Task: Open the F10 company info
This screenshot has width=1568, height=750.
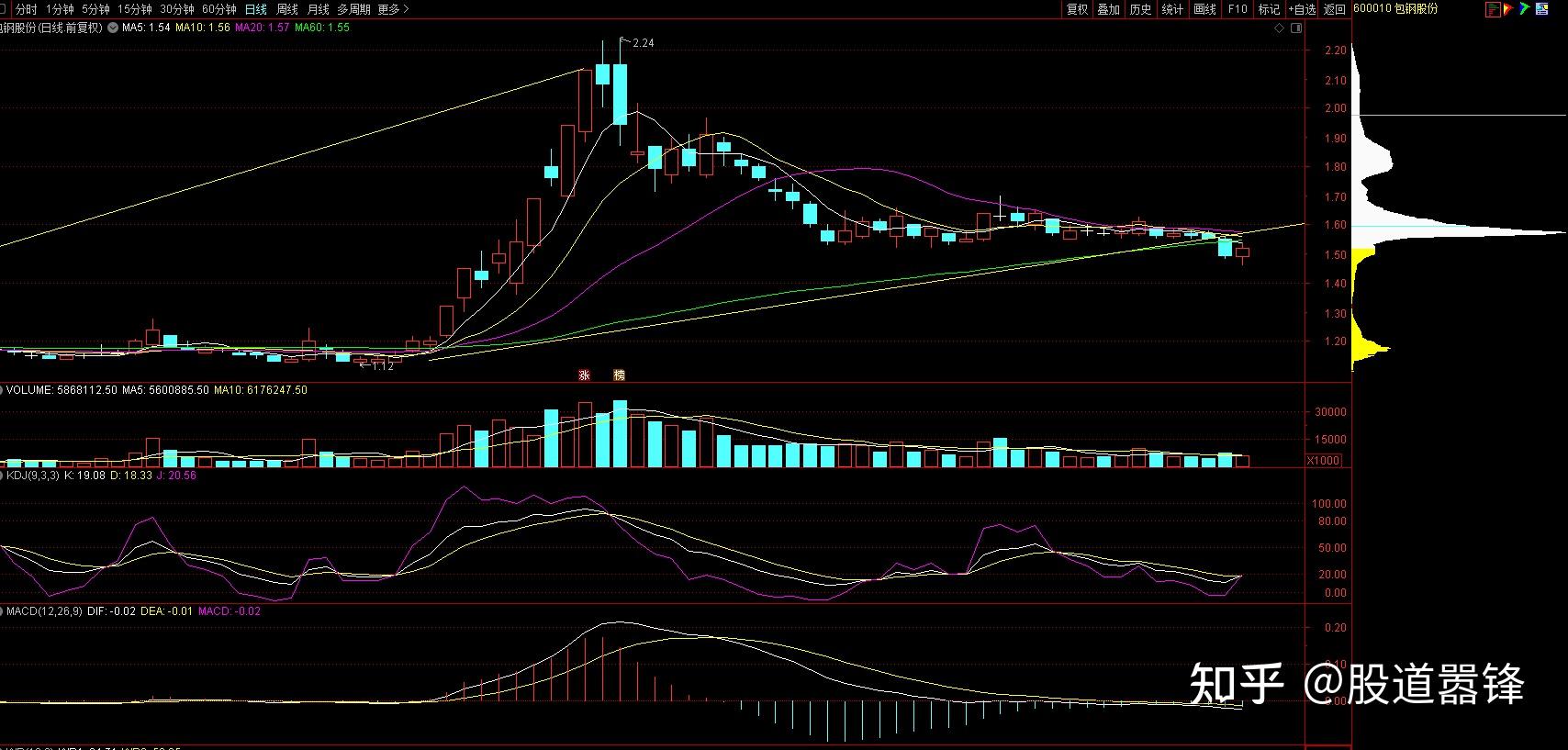Action: (x=1238, y=9)
